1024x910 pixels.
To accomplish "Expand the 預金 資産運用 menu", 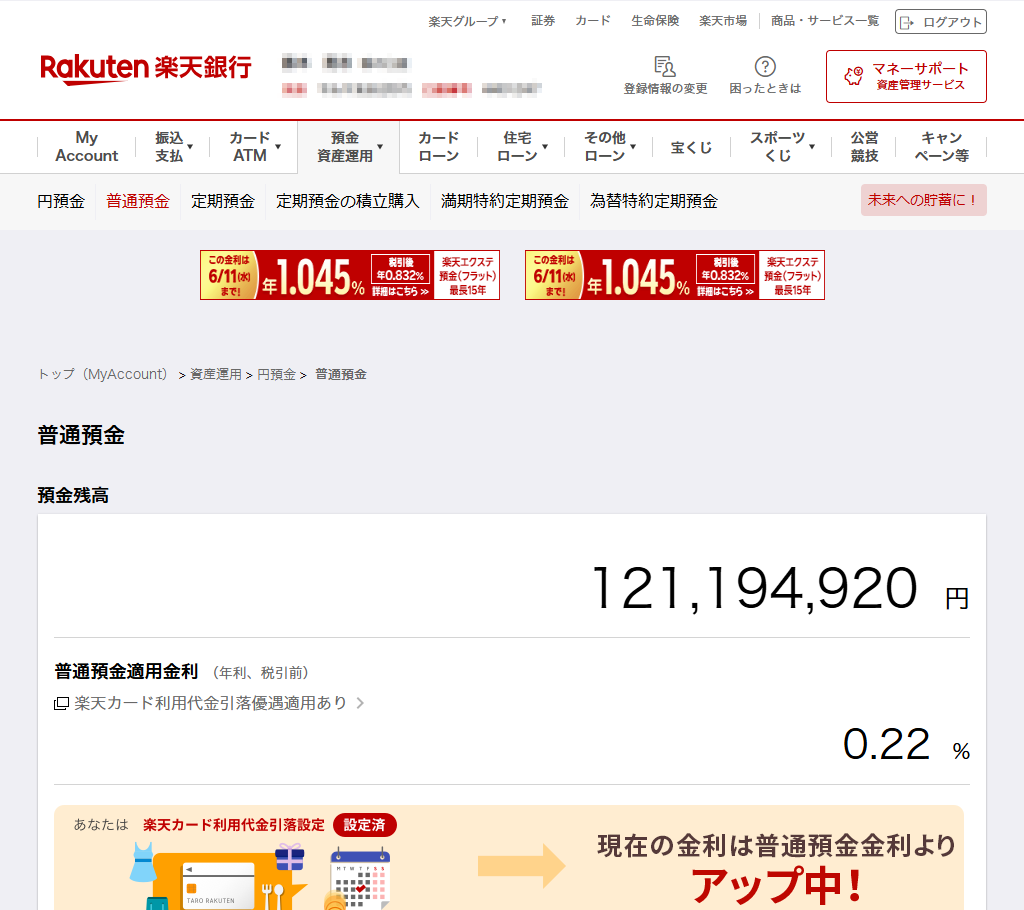I will click(x=349, y=147).
